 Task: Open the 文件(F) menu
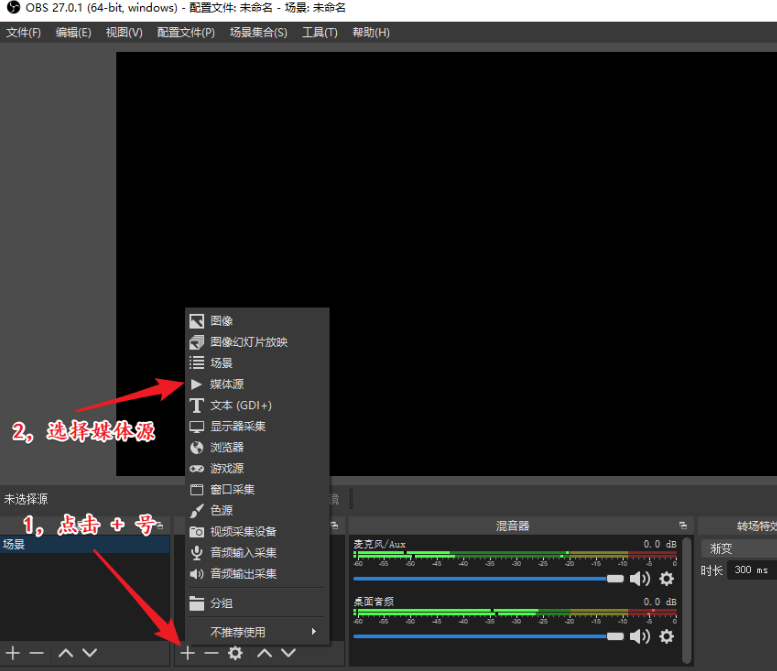(x=23, y=33)
